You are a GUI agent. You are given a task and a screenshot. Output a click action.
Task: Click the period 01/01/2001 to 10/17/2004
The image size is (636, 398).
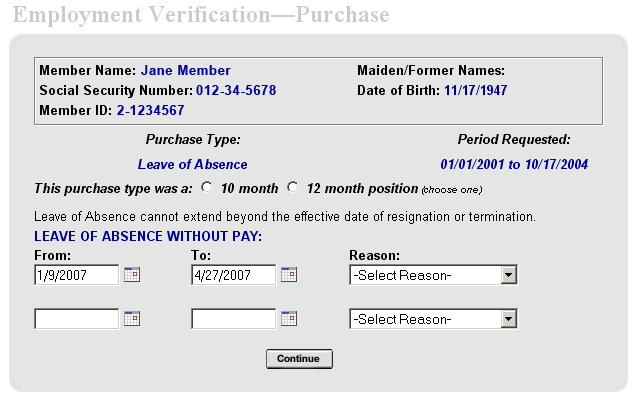pyautogui.click(x=514, y=164)
